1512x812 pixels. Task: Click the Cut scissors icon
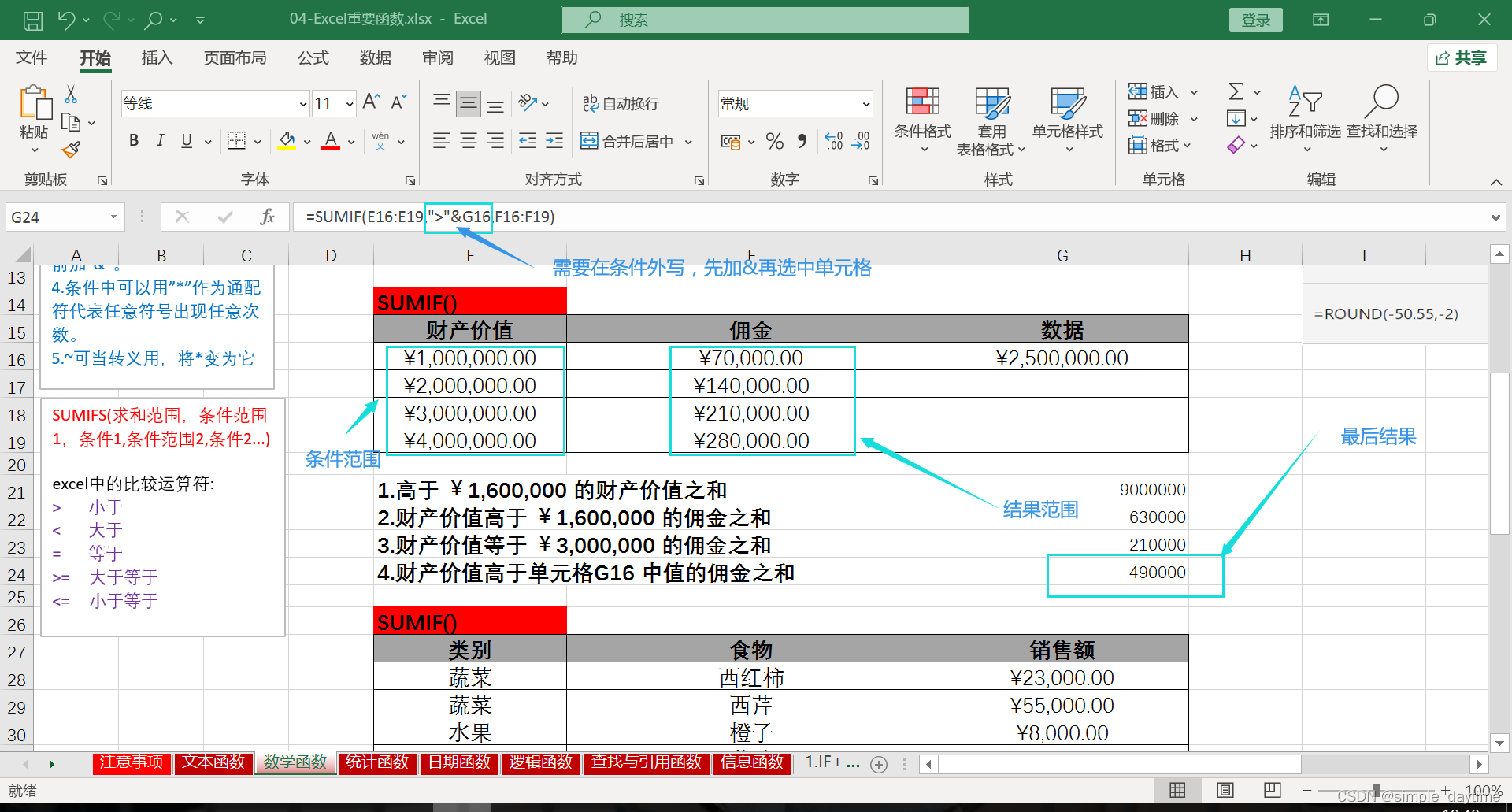[x=71, y=95]
